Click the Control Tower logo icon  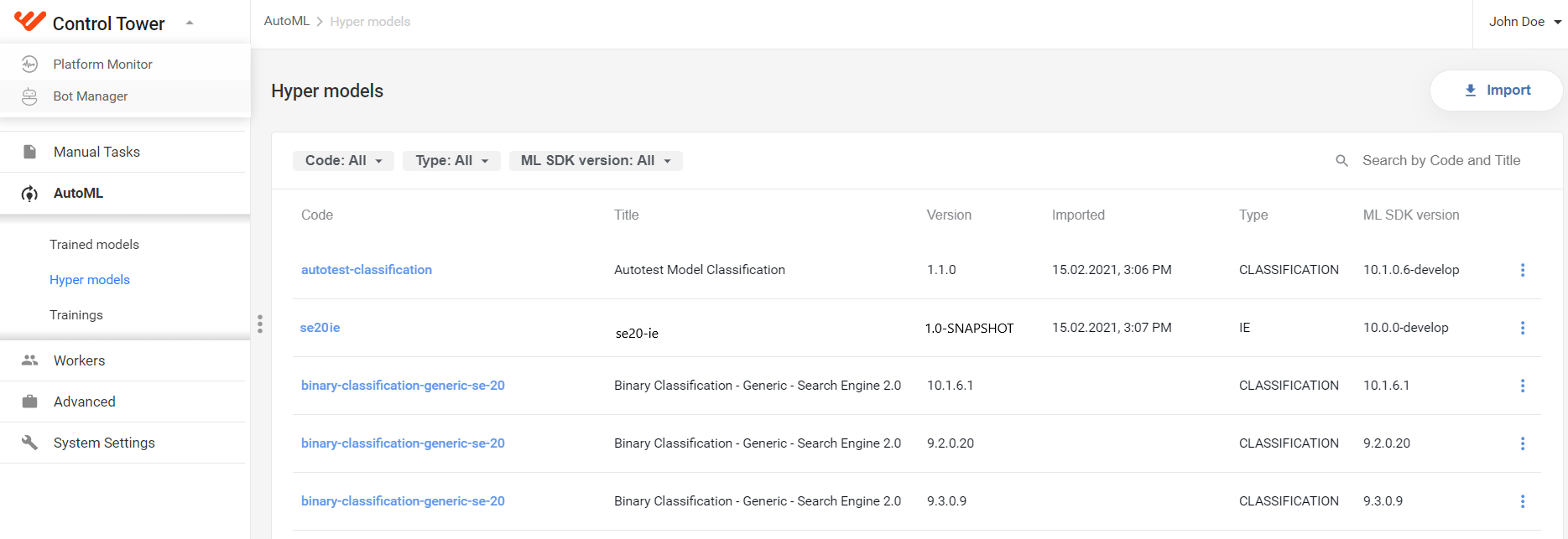pyautogui.click(x=30, y=21)
